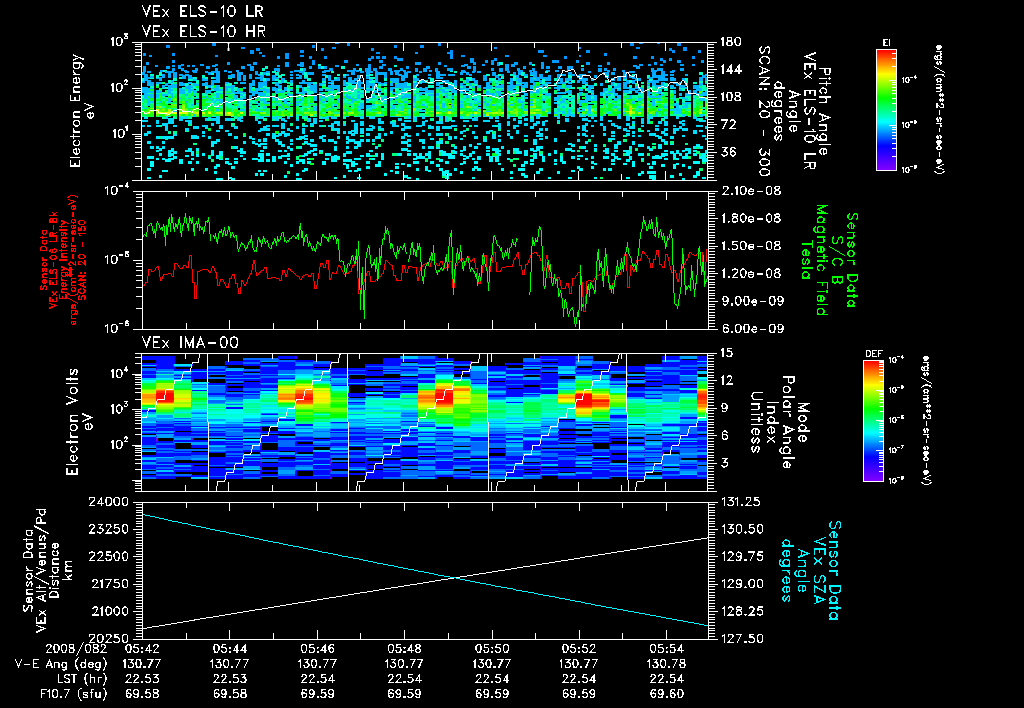Click the 129.00 SZA tick label
Screen dimensions: 1024x708
coord(740,584)
